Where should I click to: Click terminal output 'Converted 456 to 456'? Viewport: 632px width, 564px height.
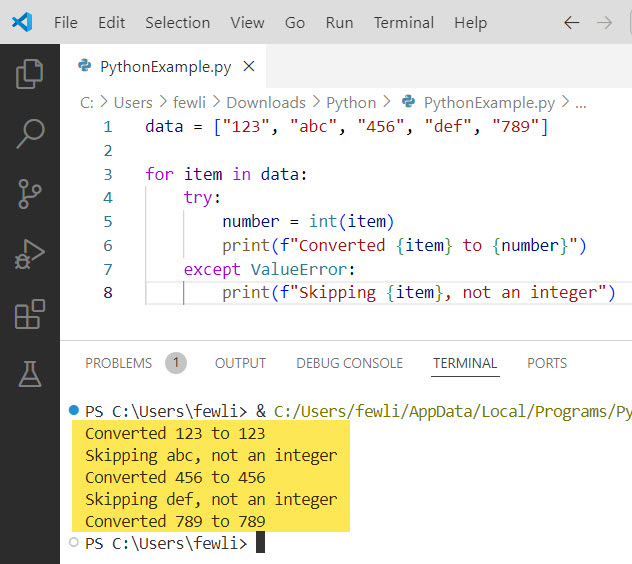(175, 477)
